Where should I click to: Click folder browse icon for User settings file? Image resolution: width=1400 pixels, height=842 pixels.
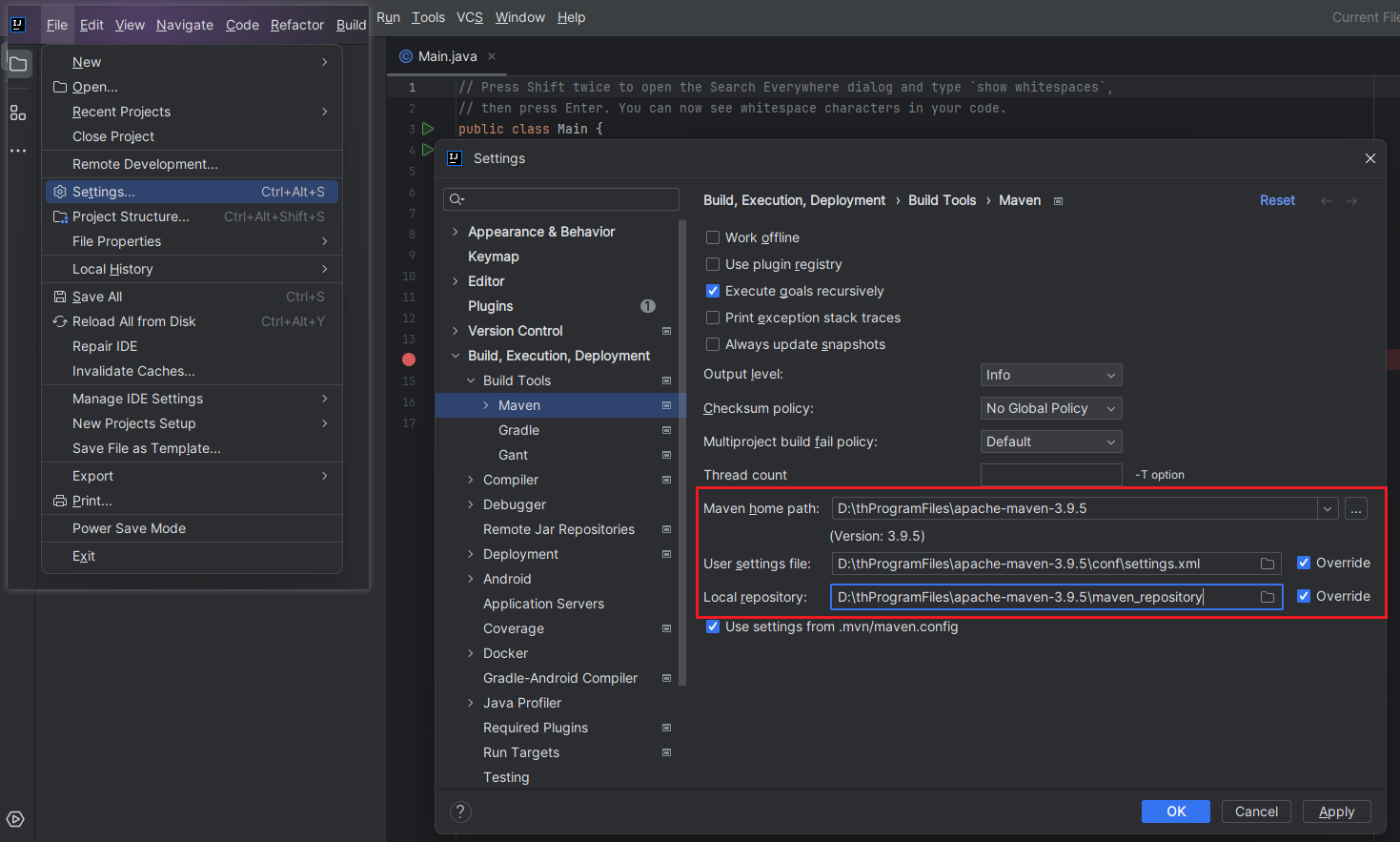point(1268,564)
